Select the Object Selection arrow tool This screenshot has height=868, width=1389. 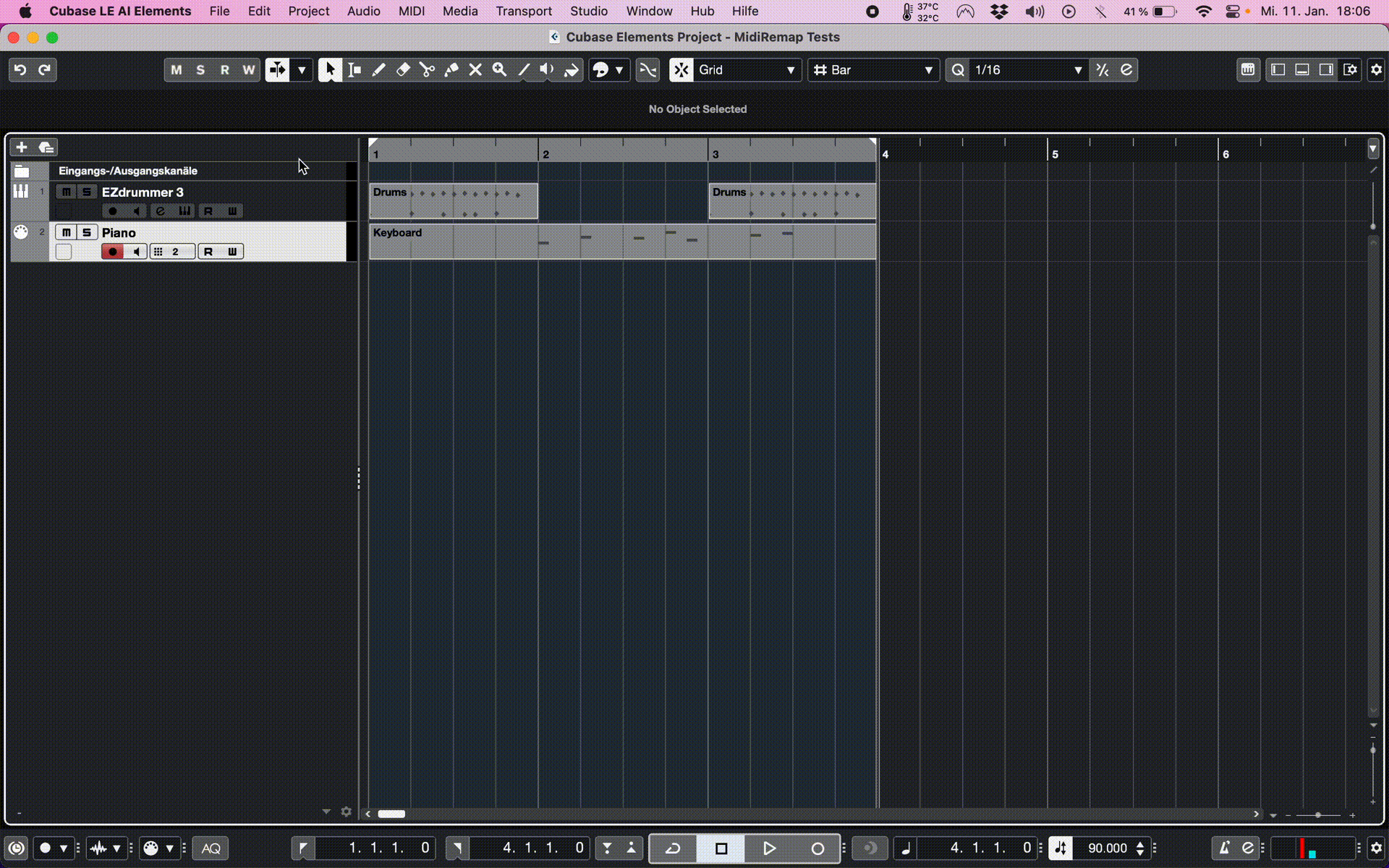(x=330, y=69)
